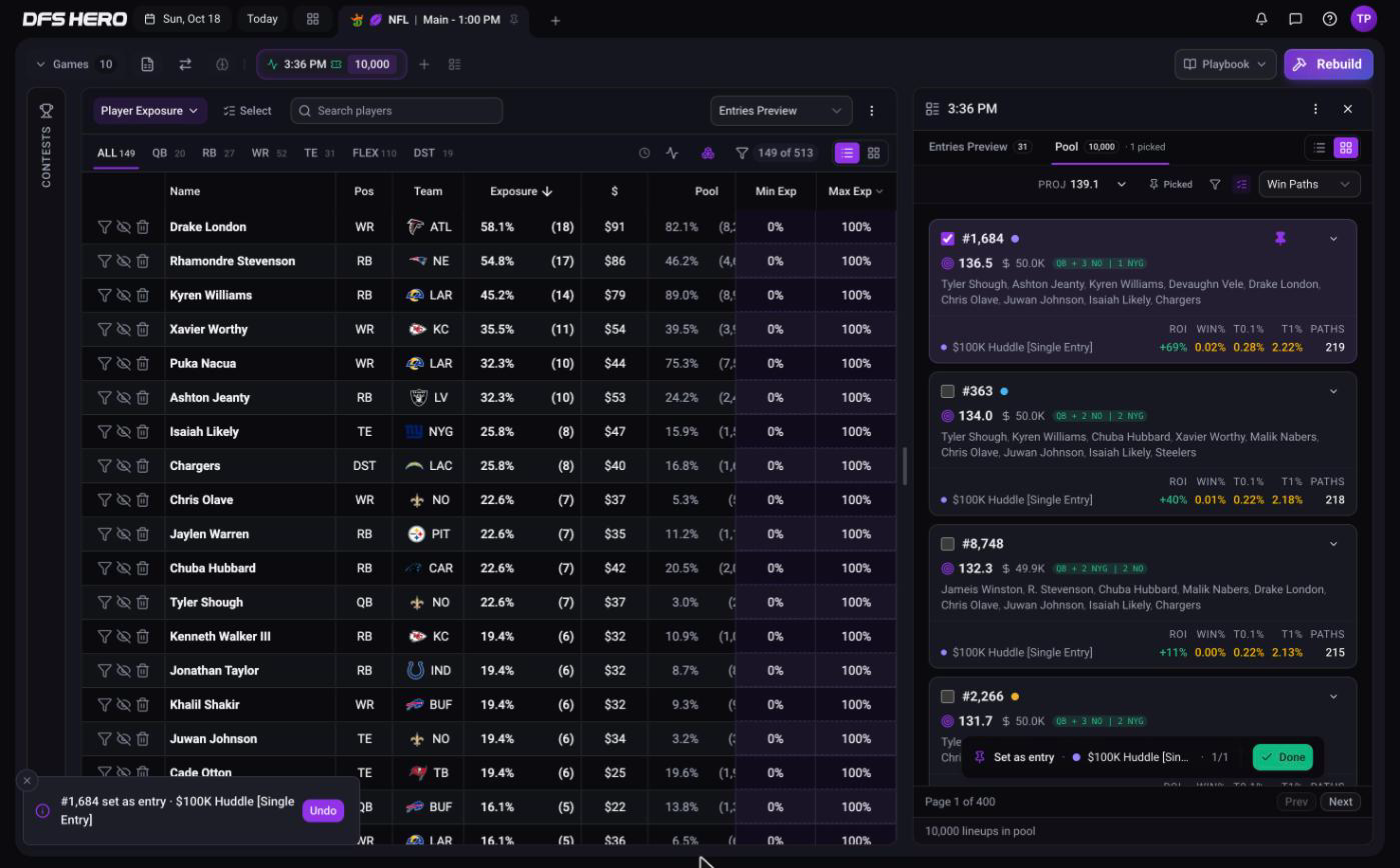Switch to the FLEX position tab
This screenshot has width=1400, height=868.
click(374, 153)
